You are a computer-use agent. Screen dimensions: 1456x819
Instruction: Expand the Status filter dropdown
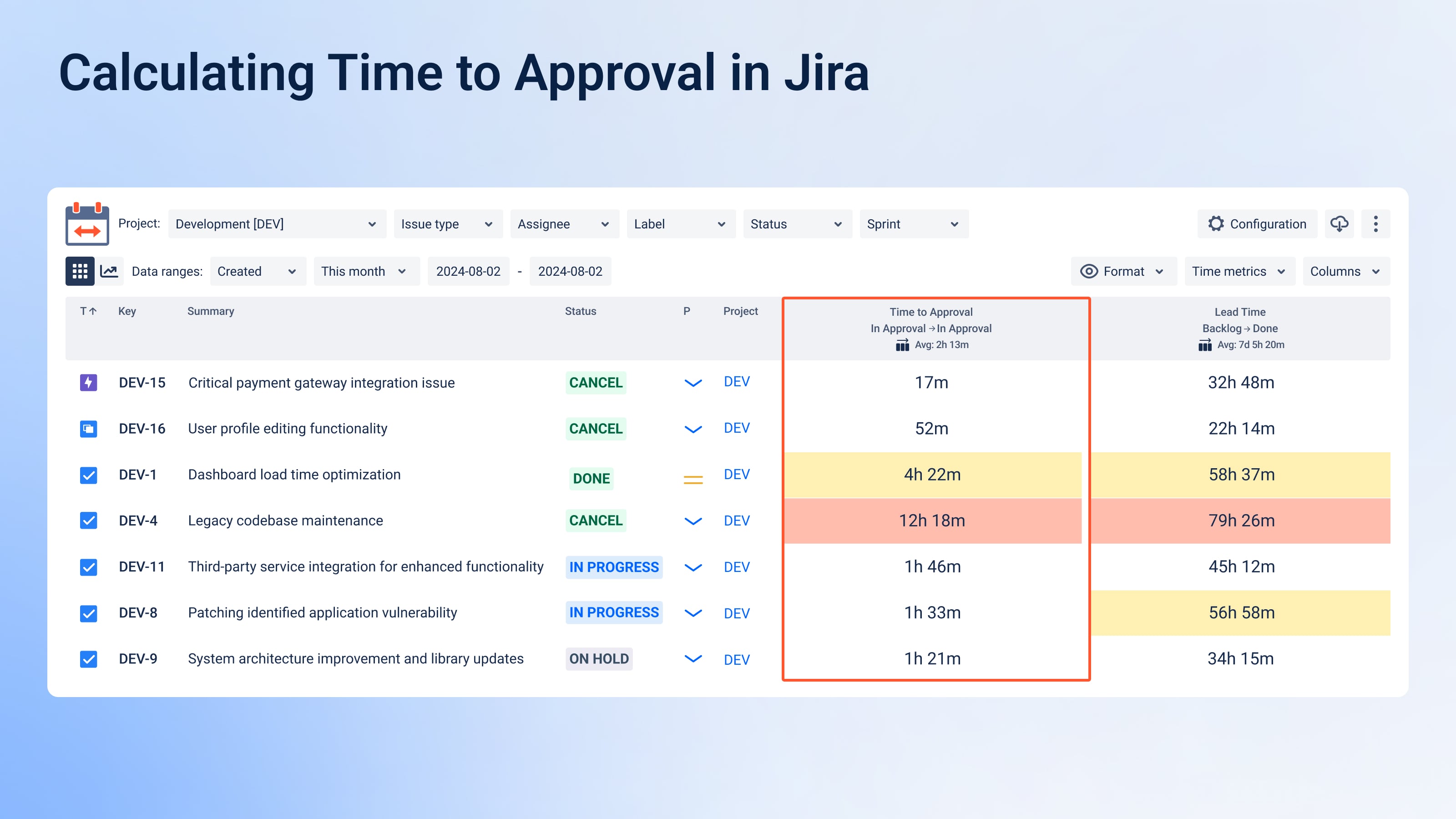[797, 224]
